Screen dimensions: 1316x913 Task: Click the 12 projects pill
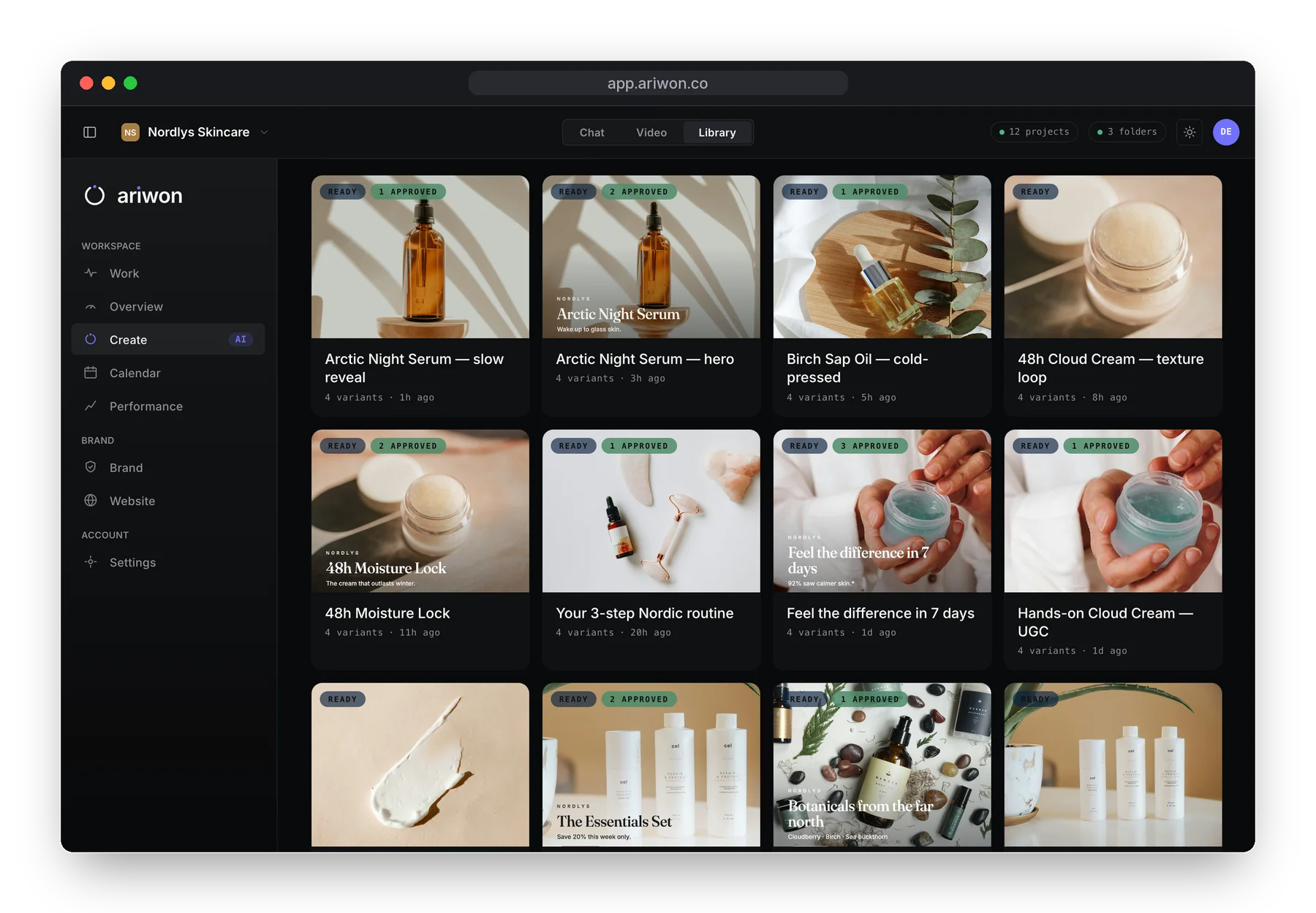pyautogui.click(x=1034, y=132)
